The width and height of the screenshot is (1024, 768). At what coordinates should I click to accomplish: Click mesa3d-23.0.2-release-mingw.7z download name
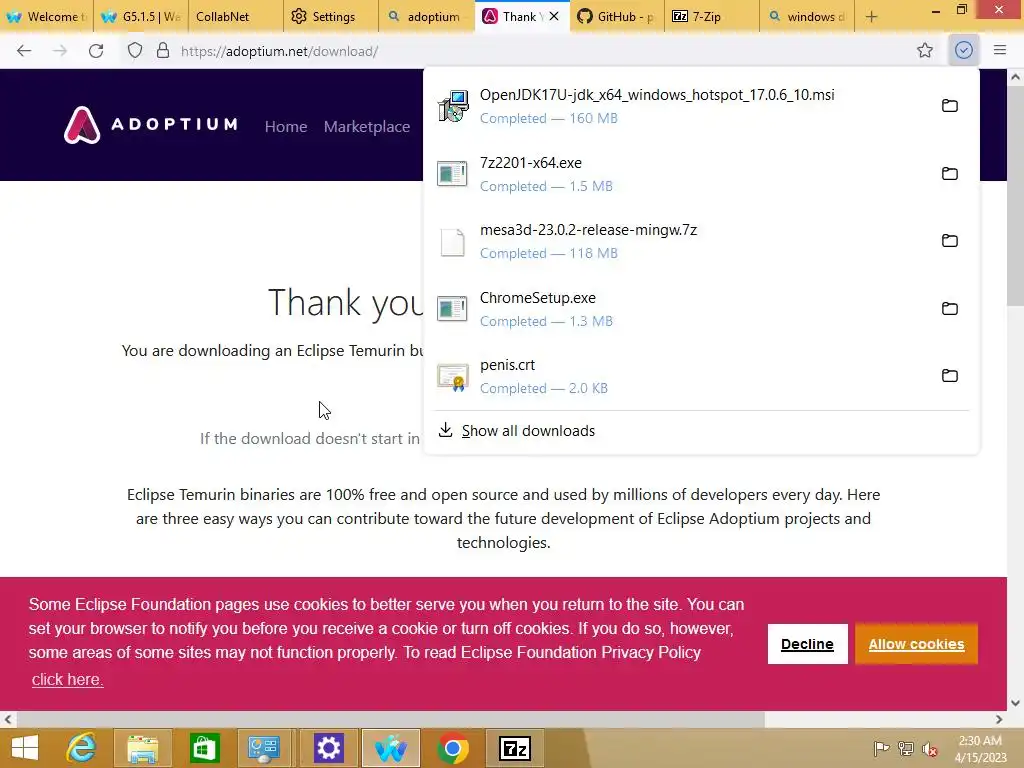588,230
